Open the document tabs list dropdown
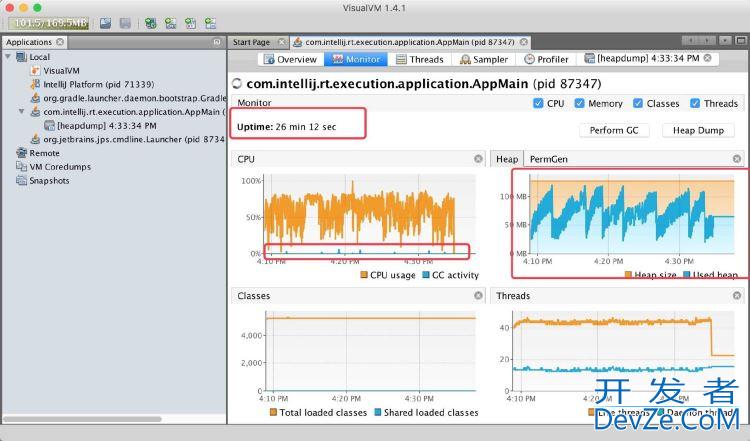This screenshot has width=750, height=441. 726,41
